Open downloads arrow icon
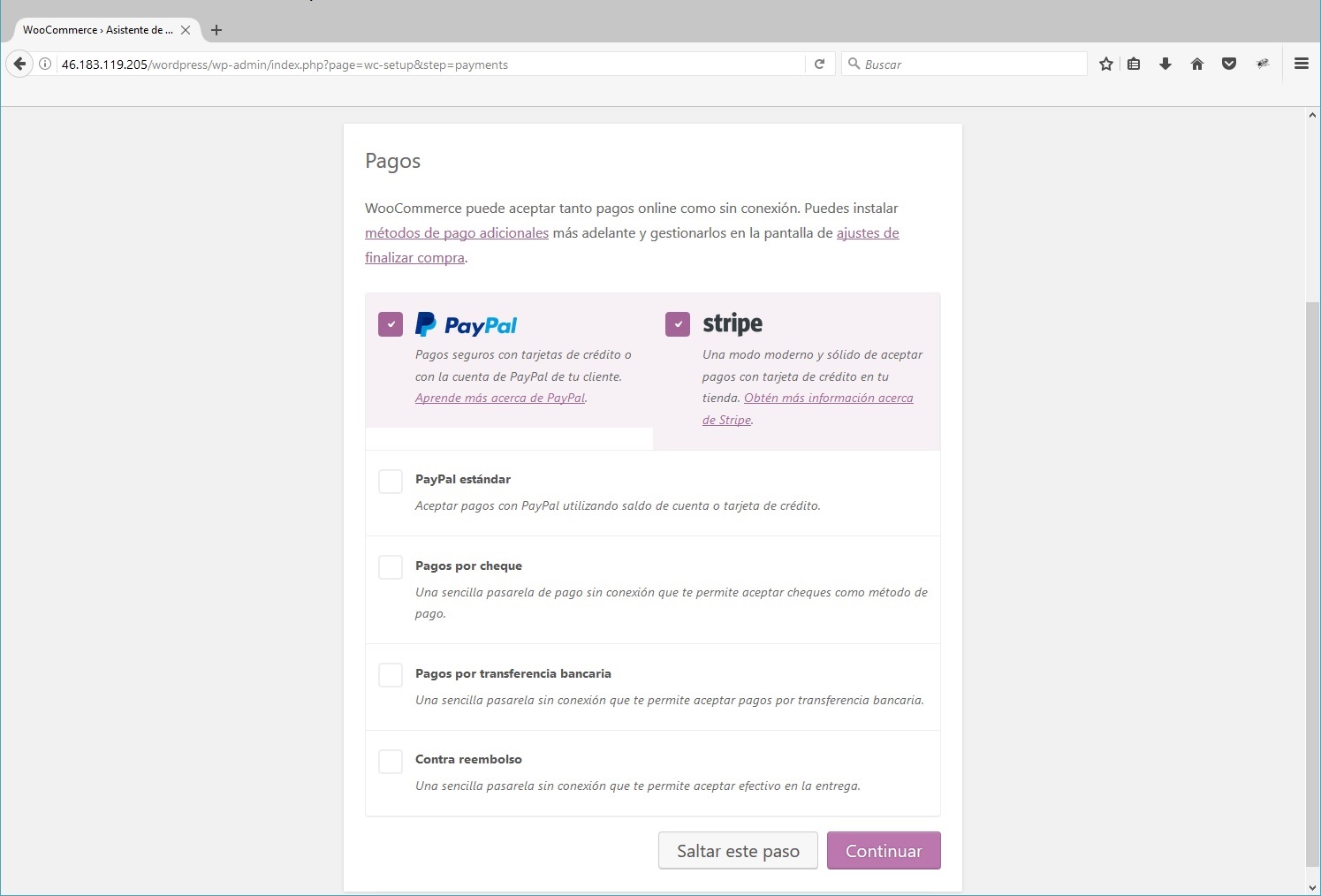 pyautogui.click(x=1165, y=64)
